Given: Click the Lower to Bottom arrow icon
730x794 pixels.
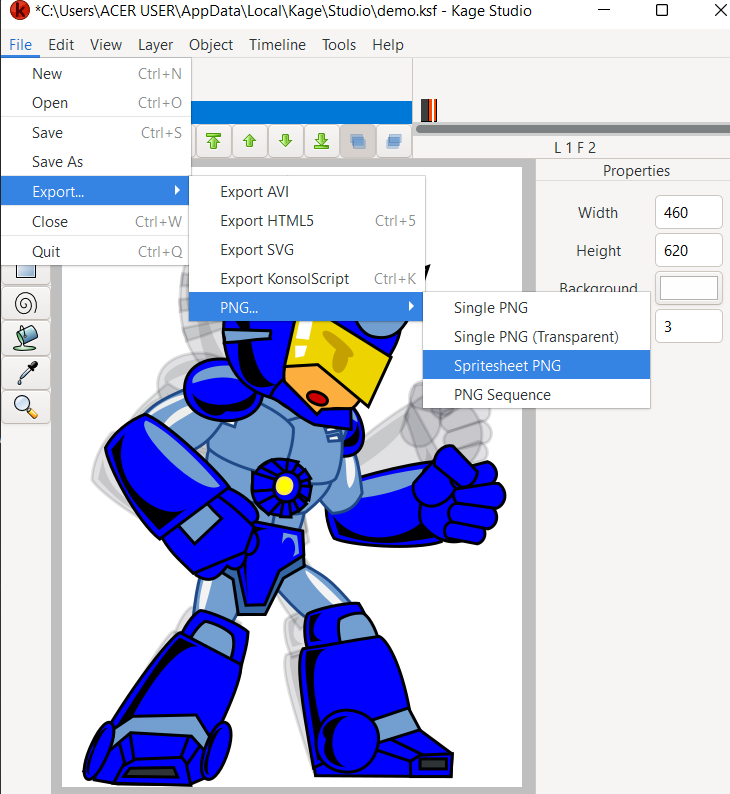Looking at the screenshot, I should [x=321, y=141].
